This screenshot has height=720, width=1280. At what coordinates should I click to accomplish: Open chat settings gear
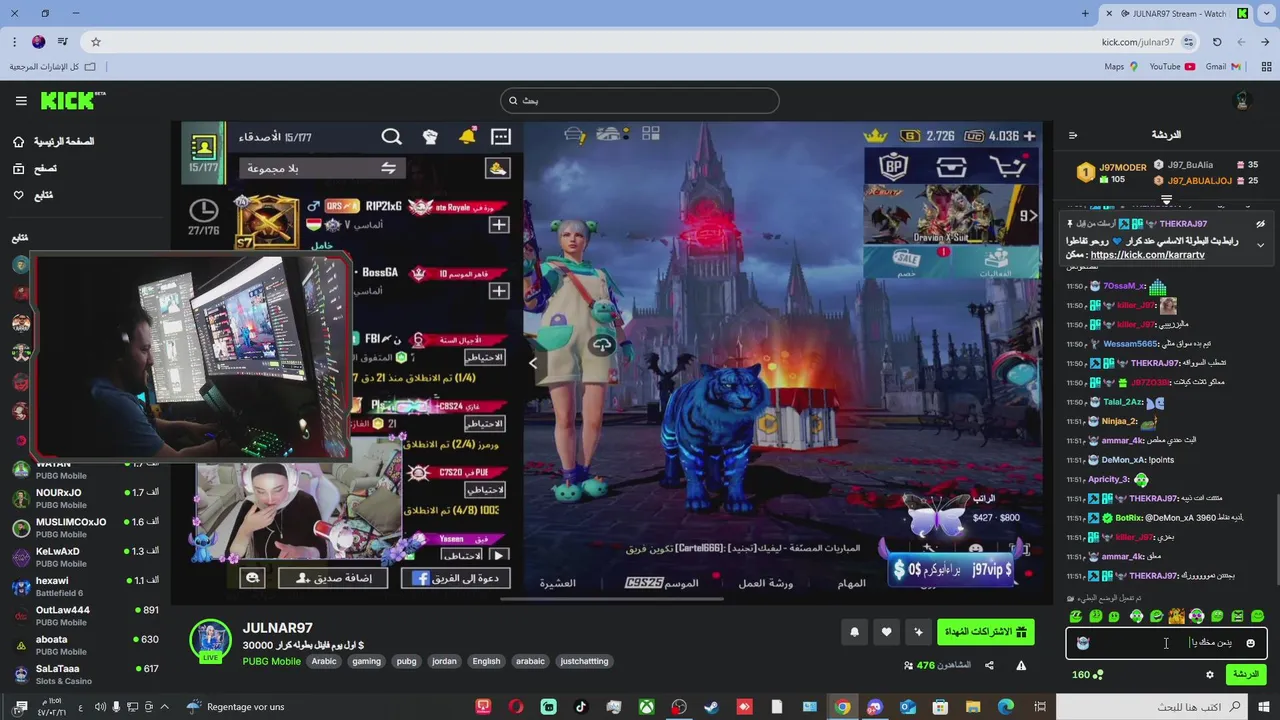(1209, 675)
